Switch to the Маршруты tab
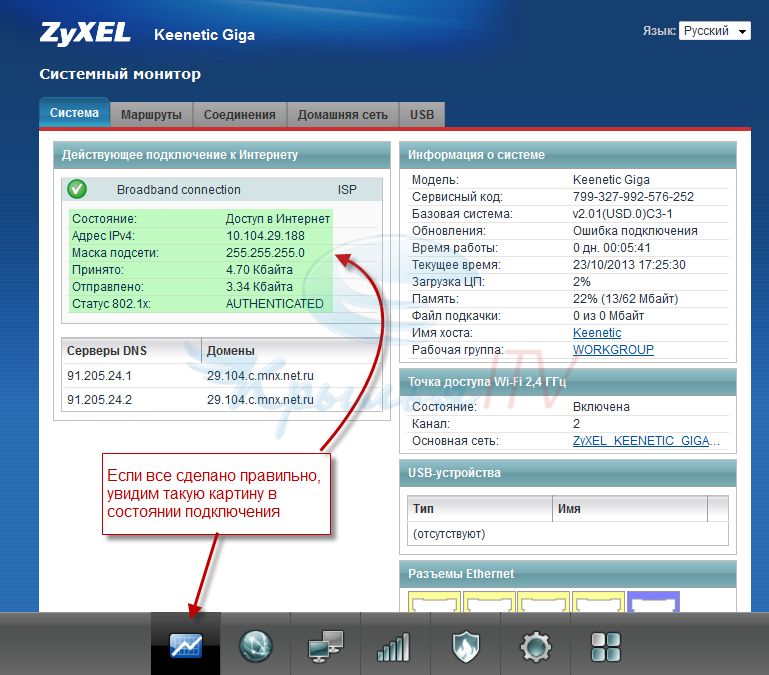Viewport: 769px width, 675px height. (x=151, y=115)
